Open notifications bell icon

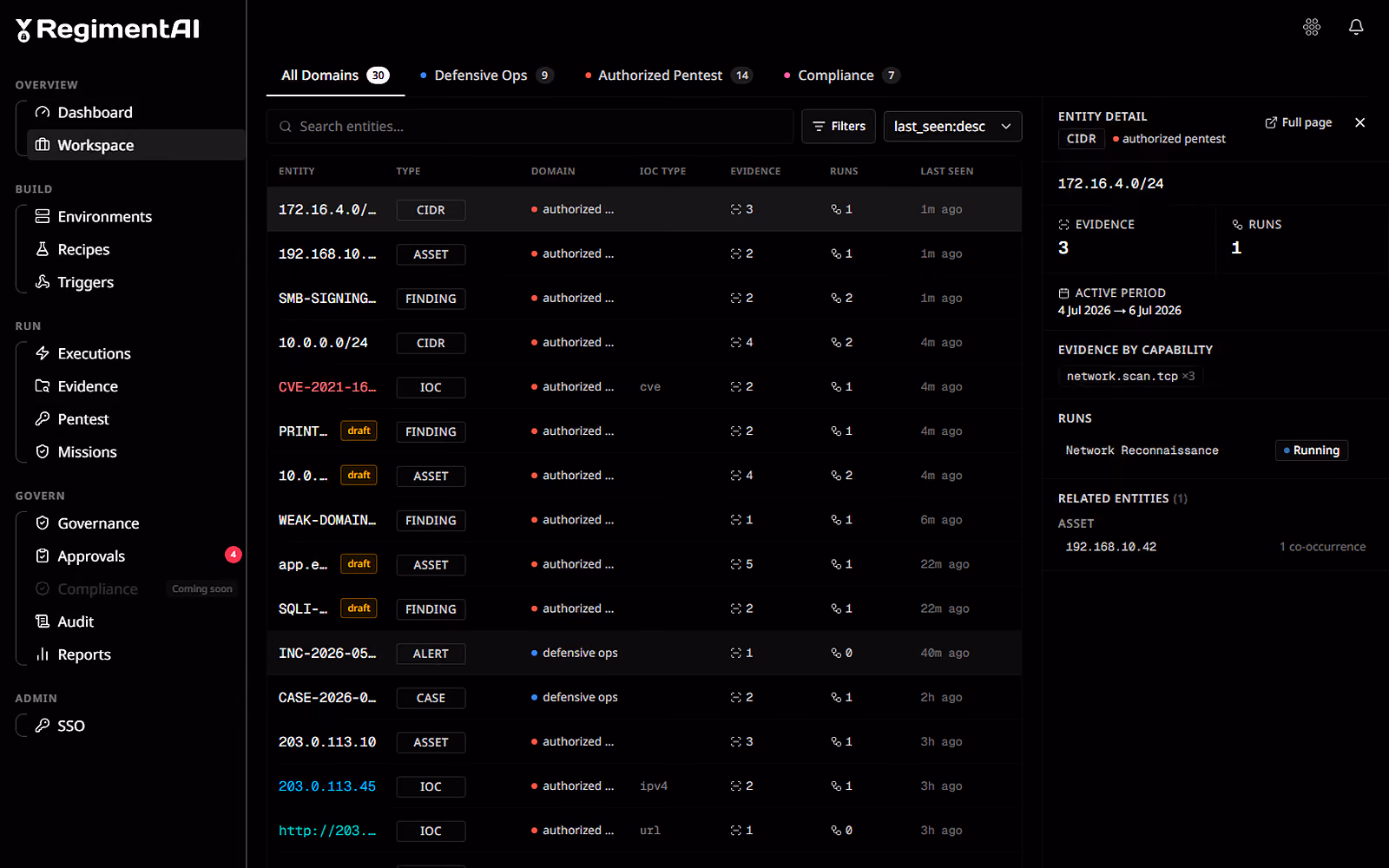1356,27
